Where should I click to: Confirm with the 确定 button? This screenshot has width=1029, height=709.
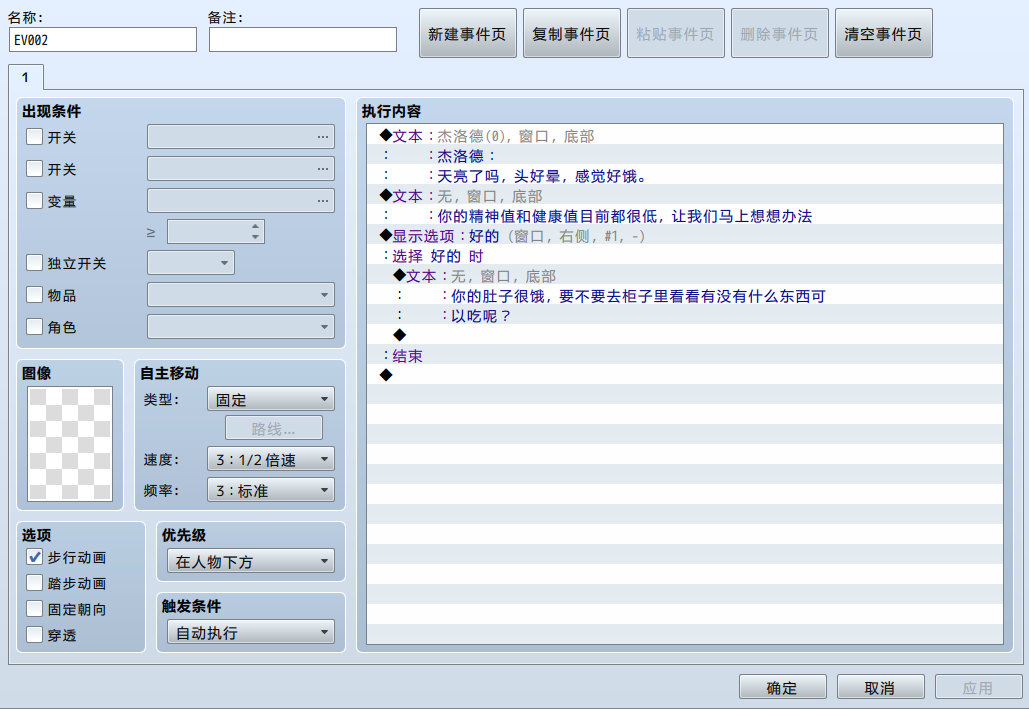pyautogui.click(x=782, y=687)
